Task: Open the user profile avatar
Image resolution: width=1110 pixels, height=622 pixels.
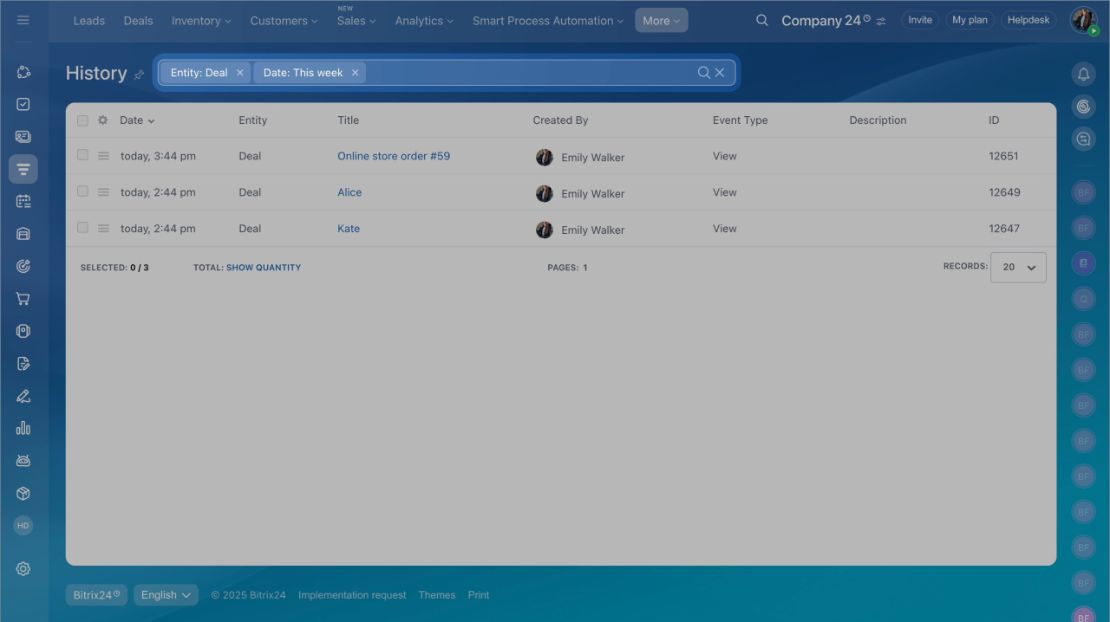Action: coord(1083,20)
